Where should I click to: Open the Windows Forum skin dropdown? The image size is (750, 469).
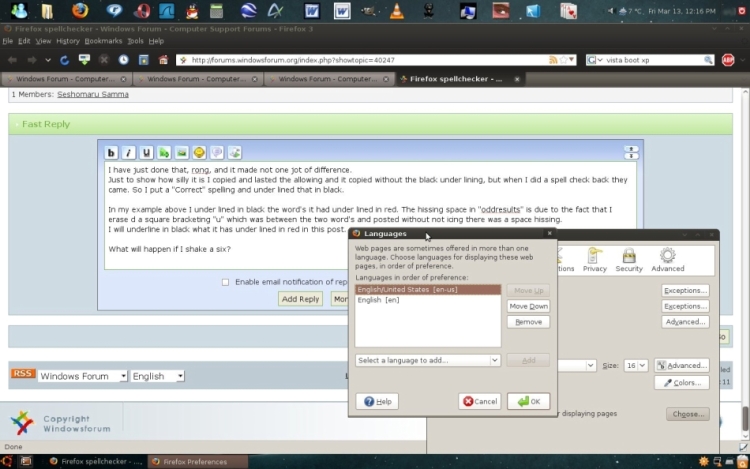click(x=83, y=376)
